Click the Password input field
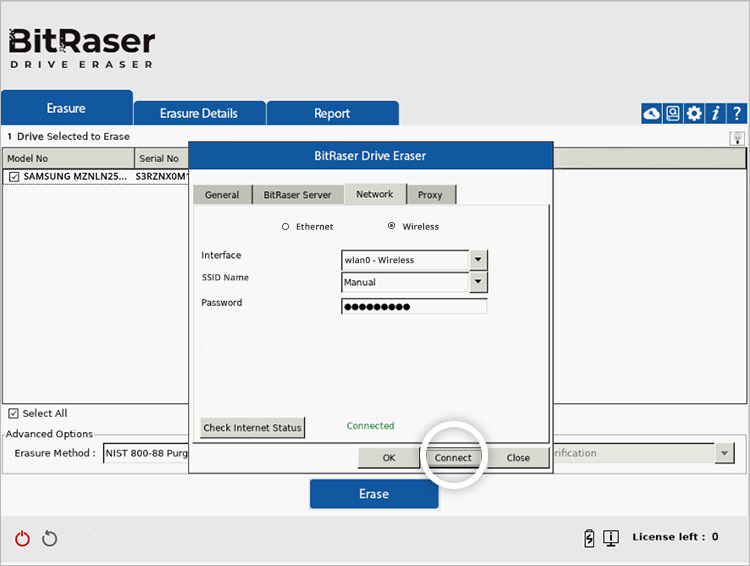 pos(414,306)
